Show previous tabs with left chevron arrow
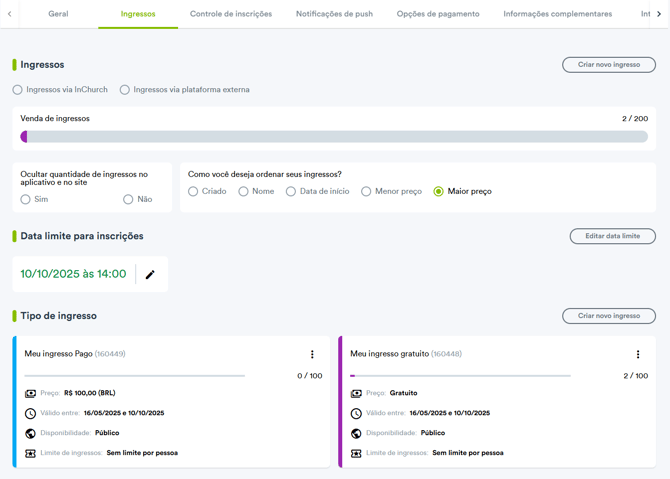 [9, 14]
